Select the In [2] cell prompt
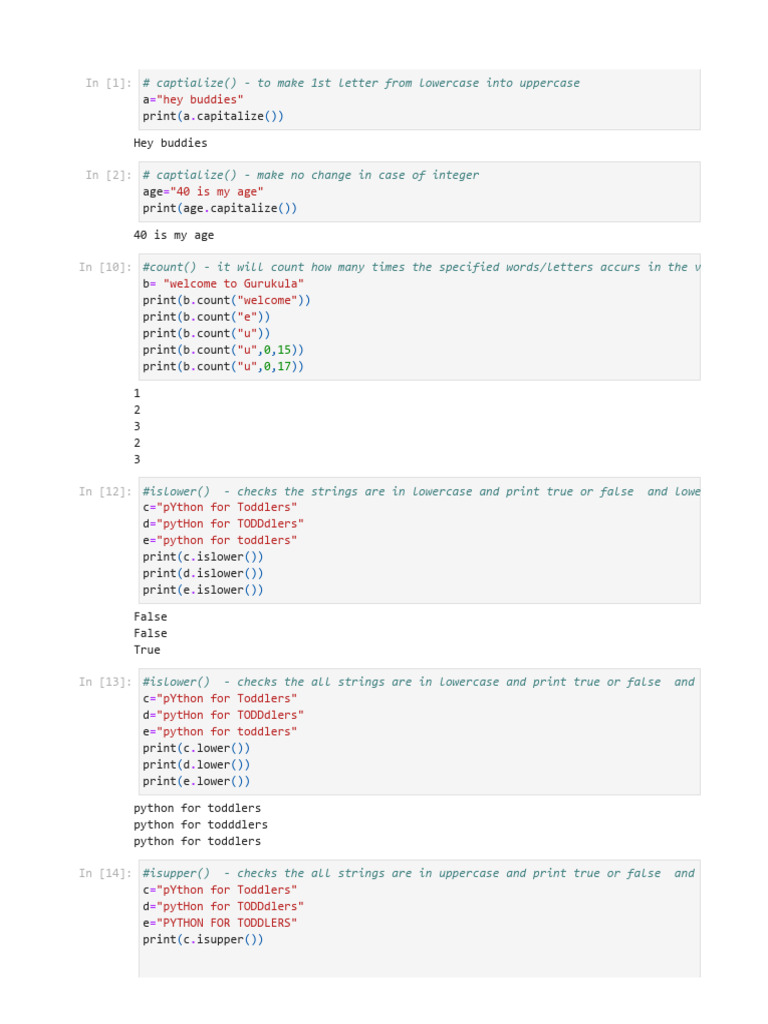This screenshot has width=768, height=1024. coord(108,176)
